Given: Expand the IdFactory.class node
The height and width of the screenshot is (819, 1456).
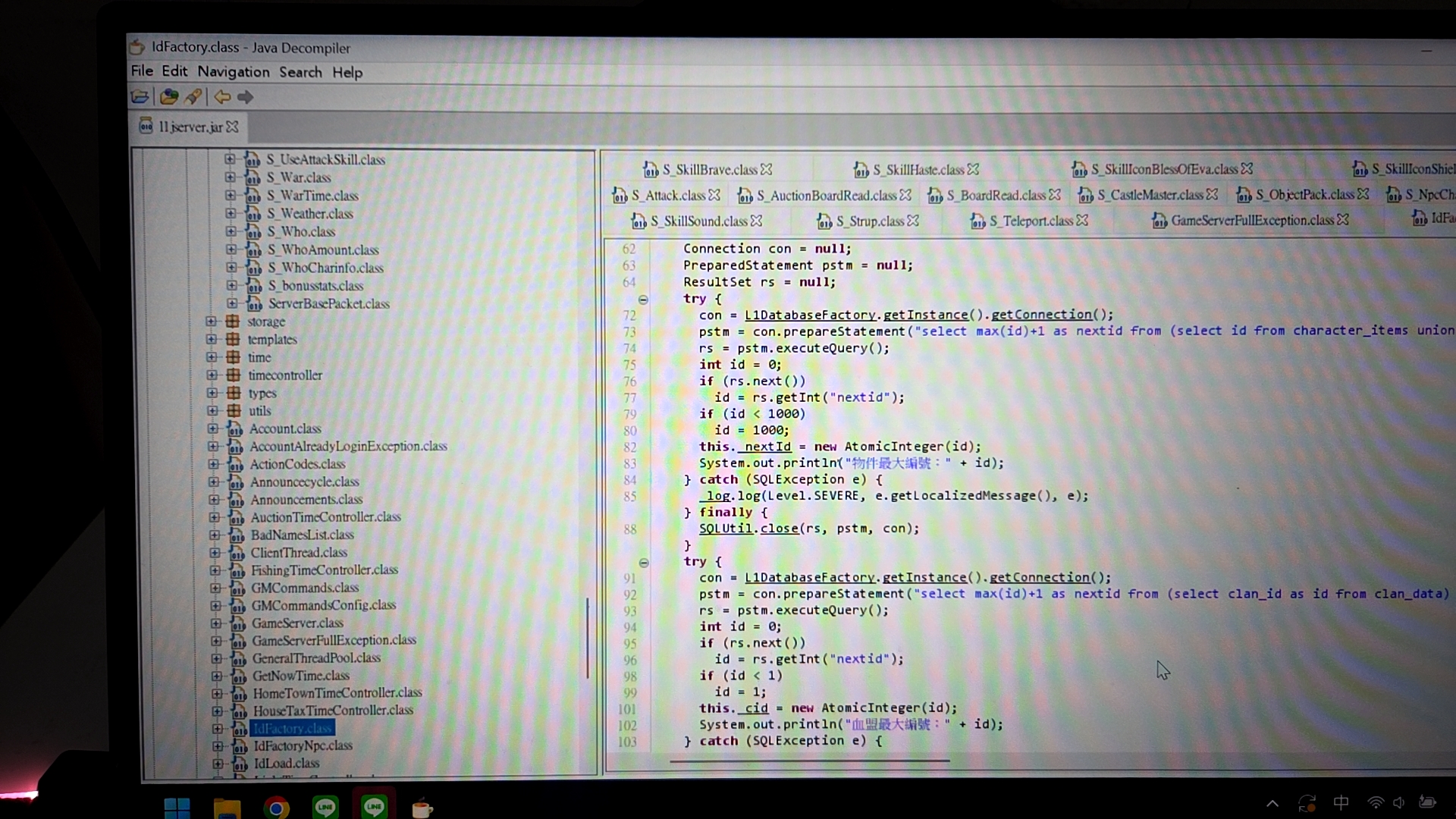Looking at the screenshot, I should click(x=218, y=729).
